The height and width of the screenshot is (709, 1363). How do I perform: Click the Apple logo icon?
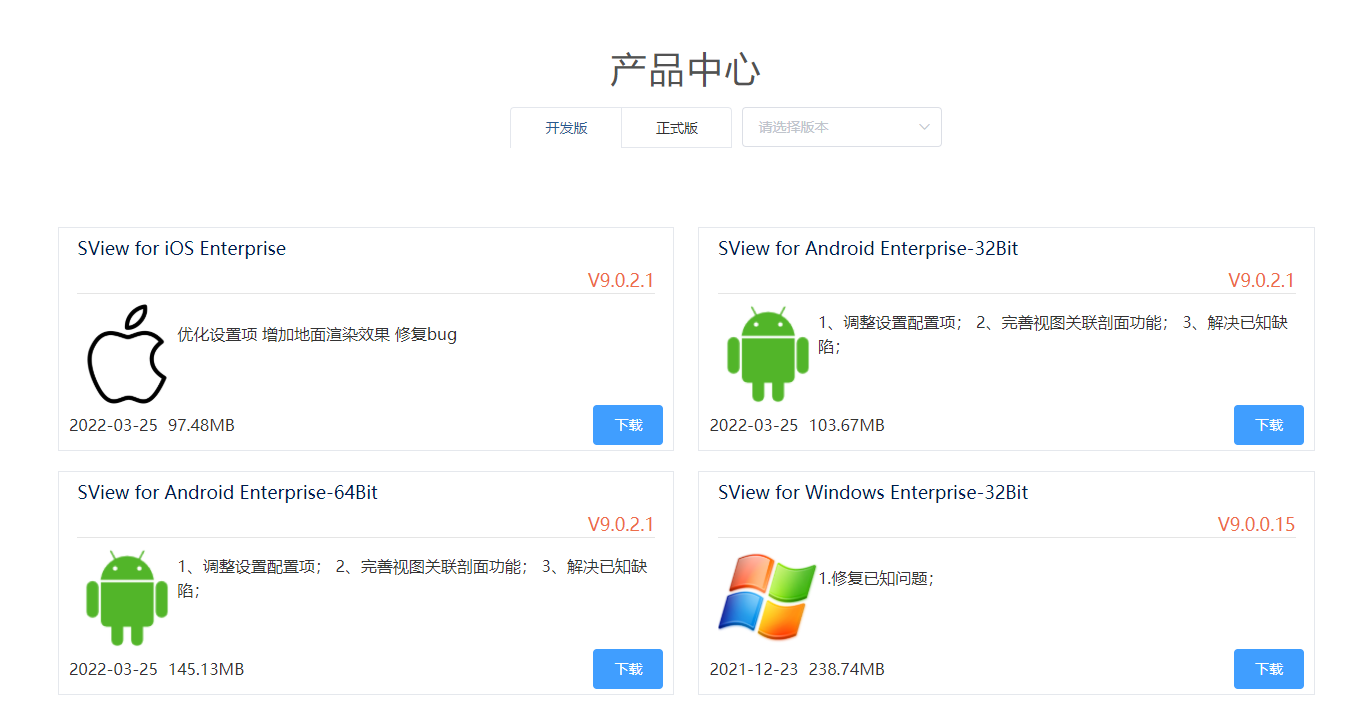[127, 354]
